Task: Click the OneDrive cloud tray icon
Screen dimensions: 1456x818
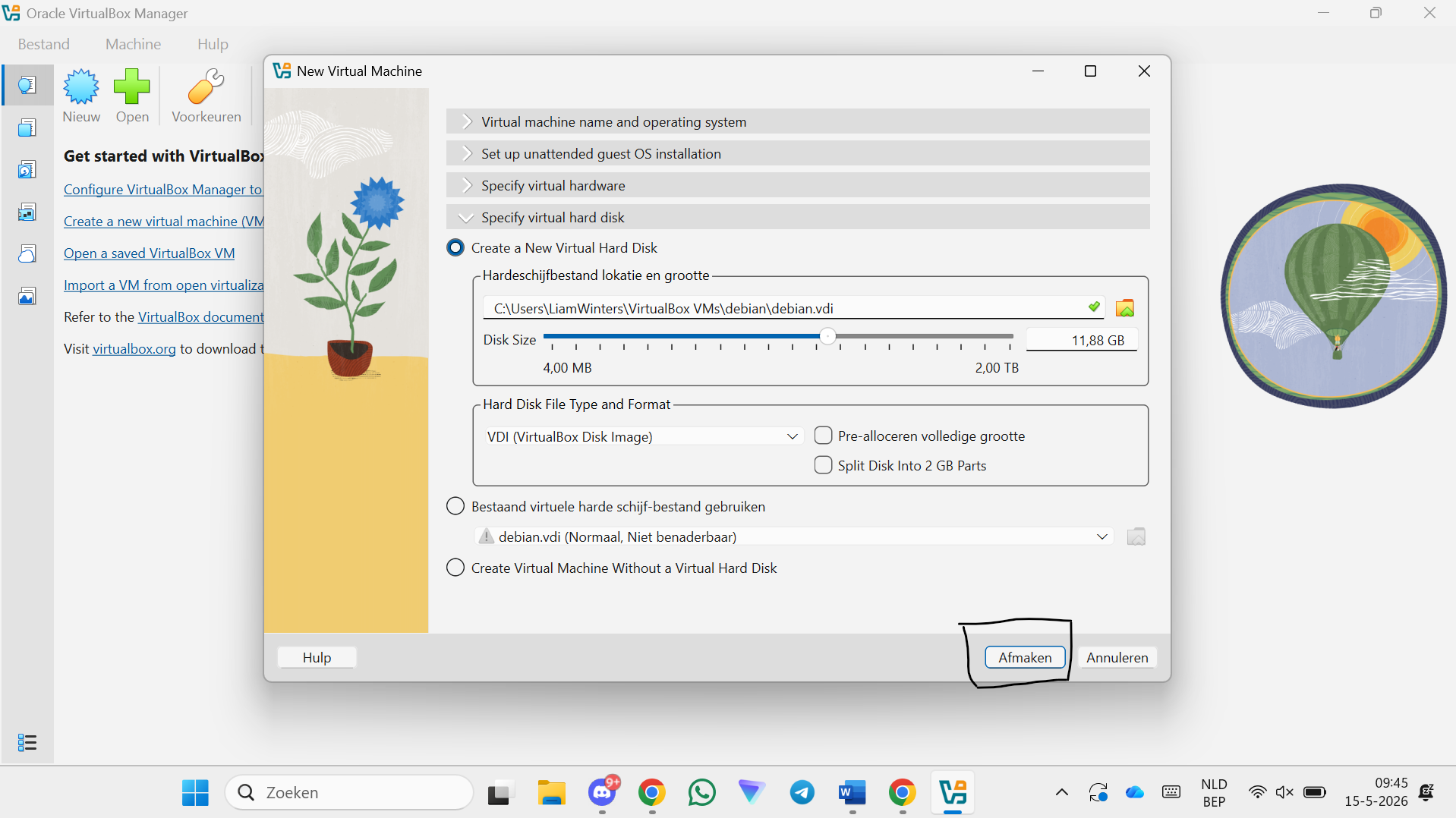Action: point(1135,792)
